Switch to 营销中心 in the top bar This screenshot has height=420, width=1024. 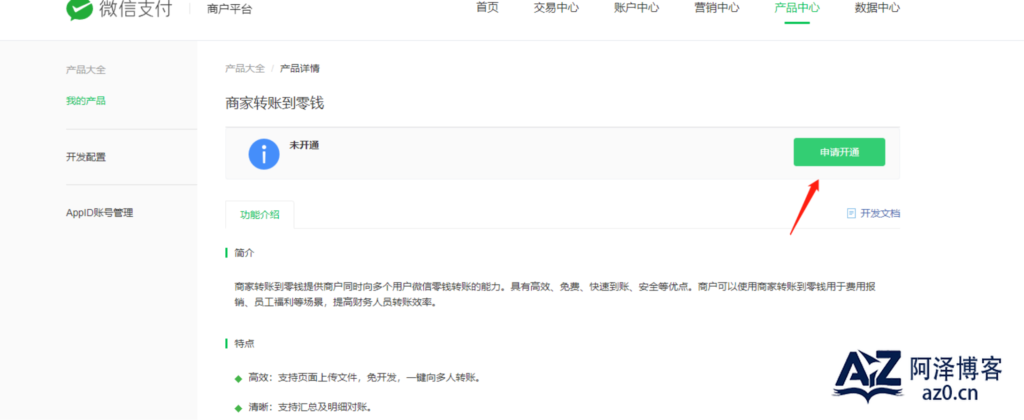point(716,8)
